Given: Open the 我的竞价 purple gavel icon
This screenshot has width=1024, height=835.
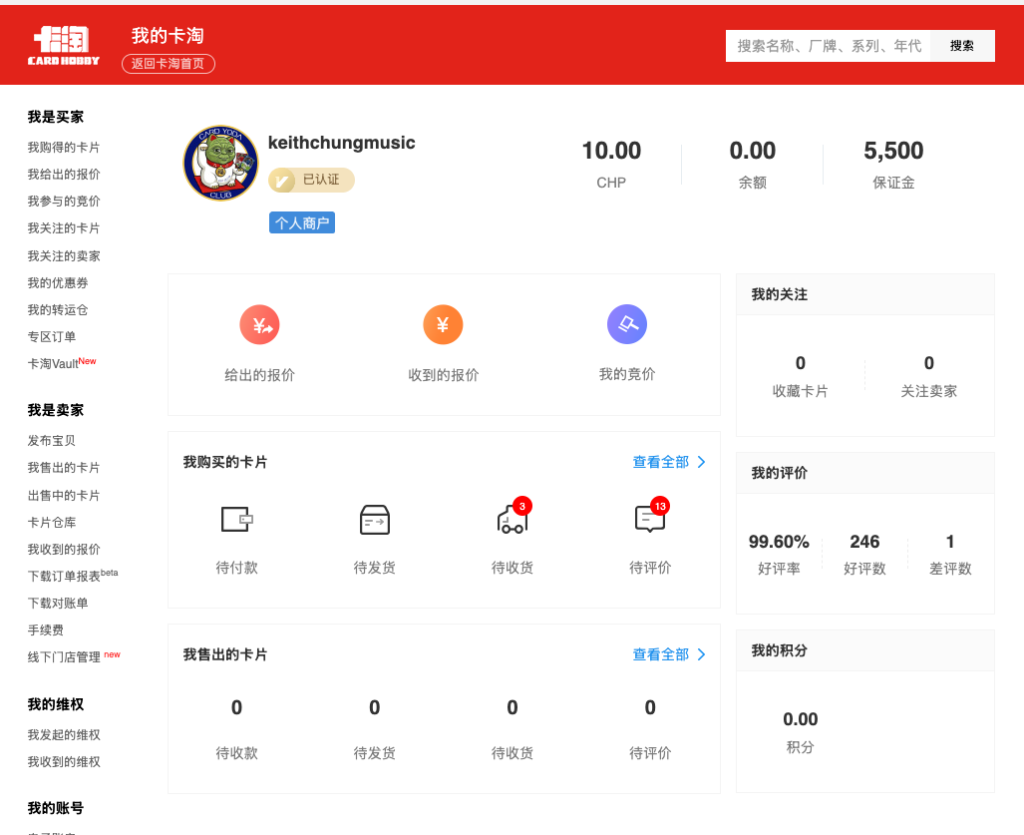Looking at the screenshot, I should pos(627,325).
